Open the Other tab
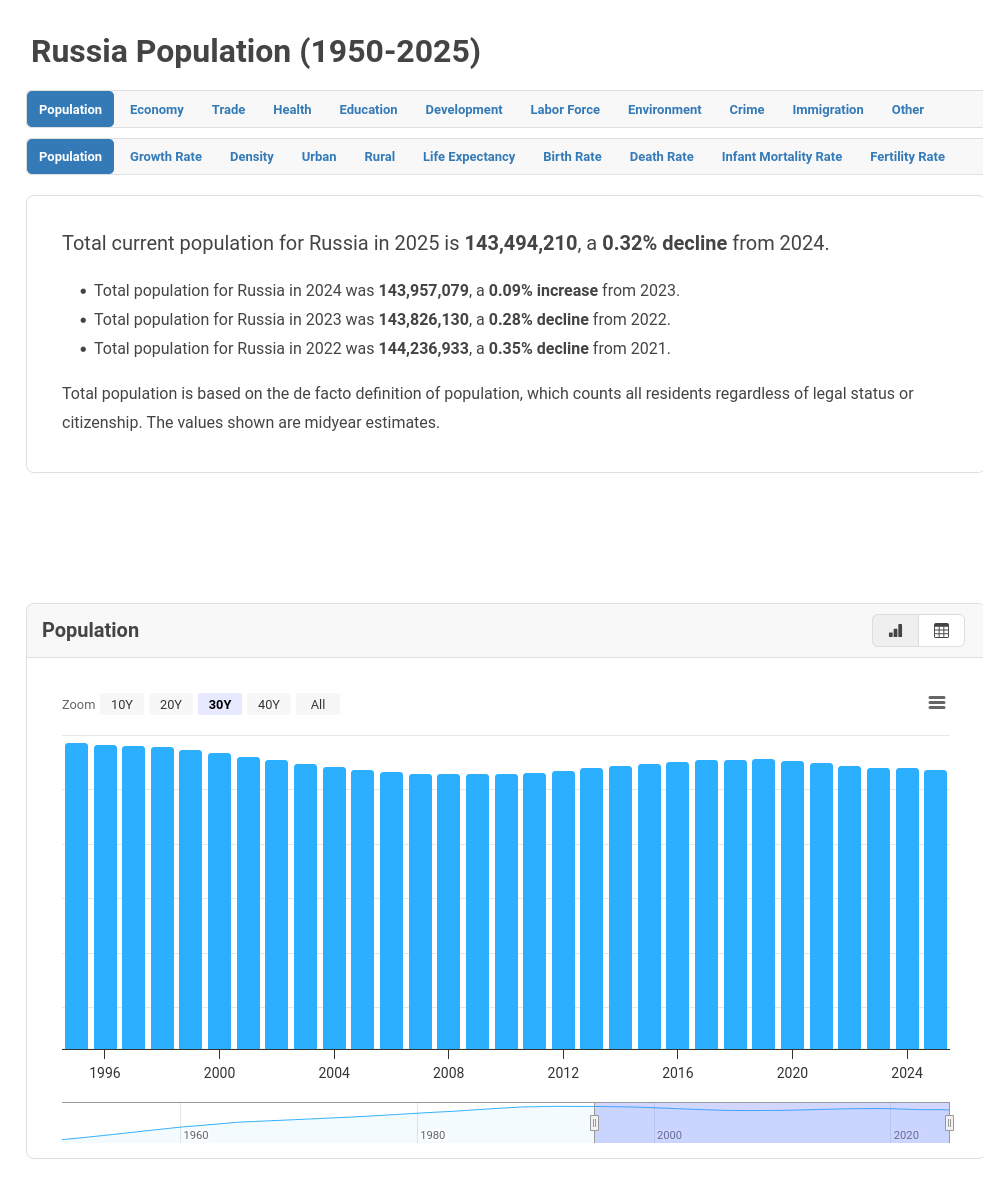Viewport: 983px width, 1178px height. click(x=907, y=110)
